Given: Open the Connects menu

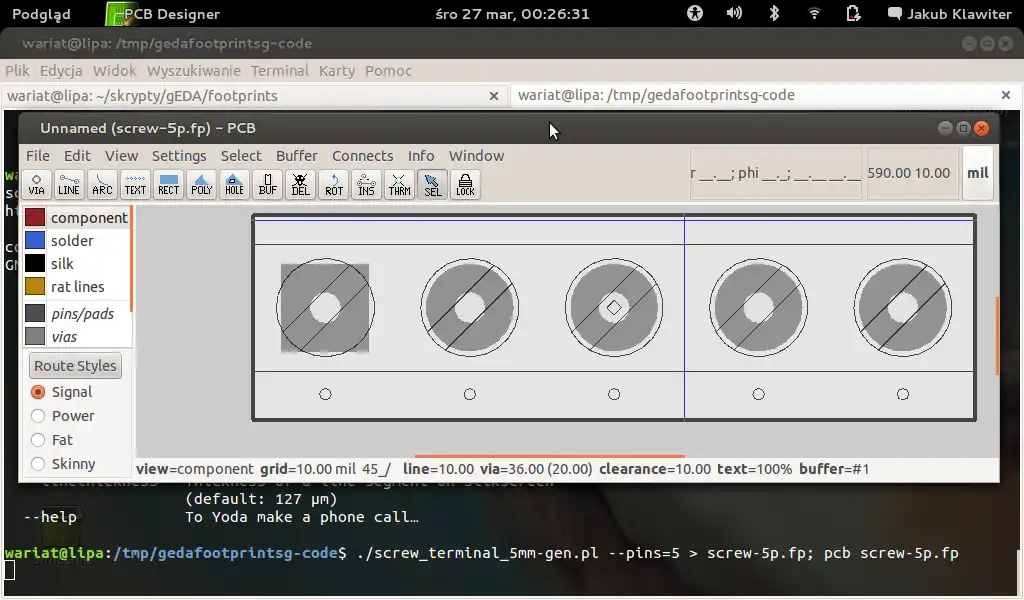Looking at the screenshot, I should [362, 156].
